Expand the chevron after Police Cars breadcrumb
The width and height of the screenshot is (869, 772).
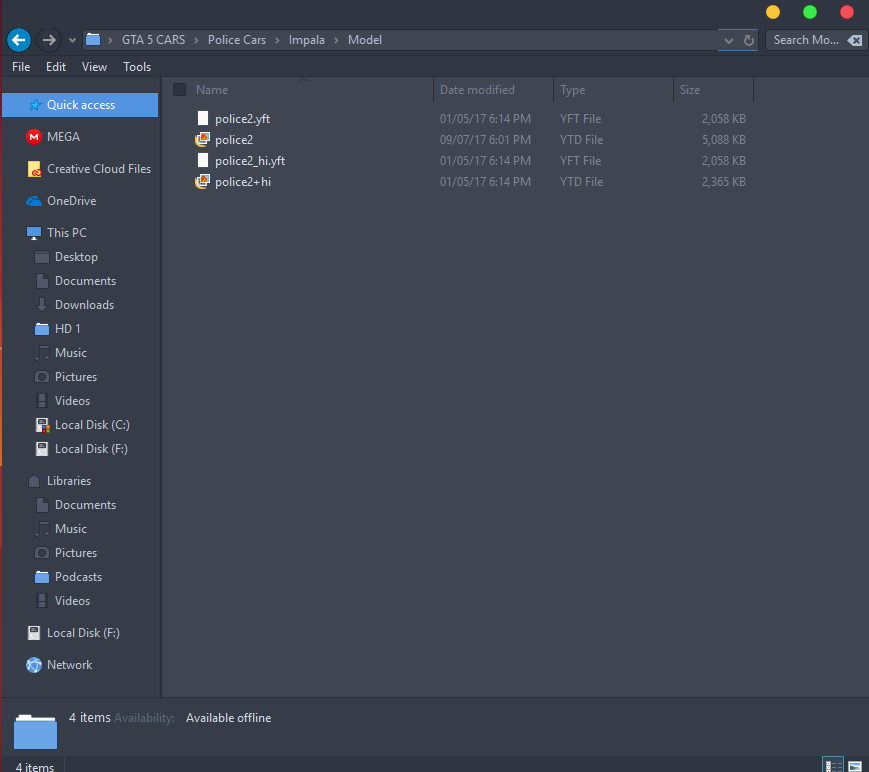tap(277, 40)
